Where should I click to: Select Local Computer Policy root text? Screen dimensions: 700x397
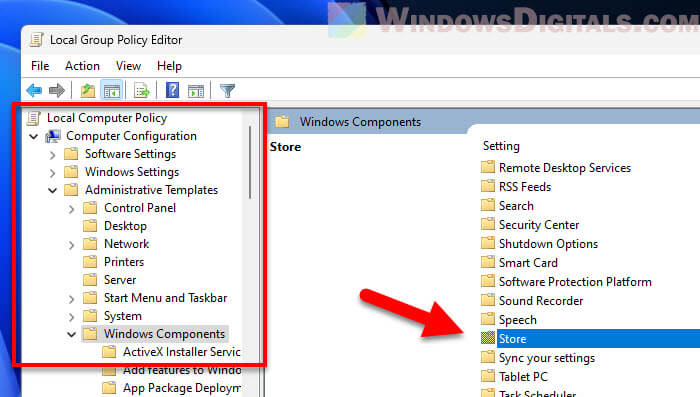pos(107,118)
